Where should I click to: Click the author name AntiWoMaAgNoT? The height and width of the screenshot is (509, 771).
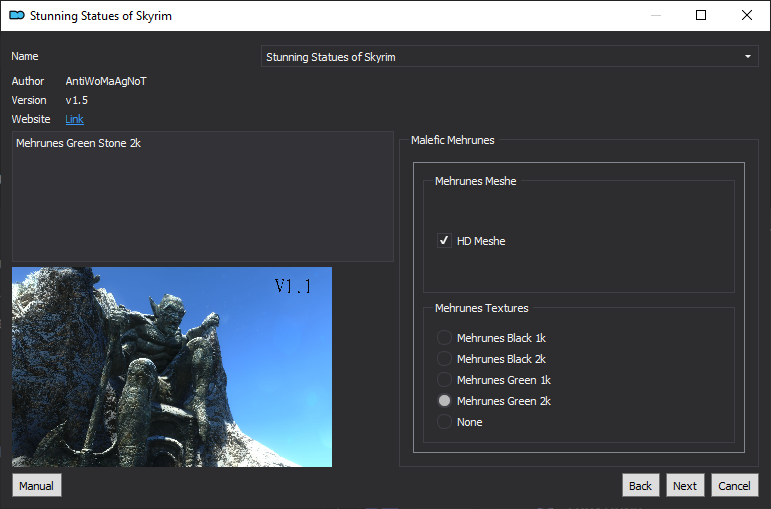click(106, 81)
